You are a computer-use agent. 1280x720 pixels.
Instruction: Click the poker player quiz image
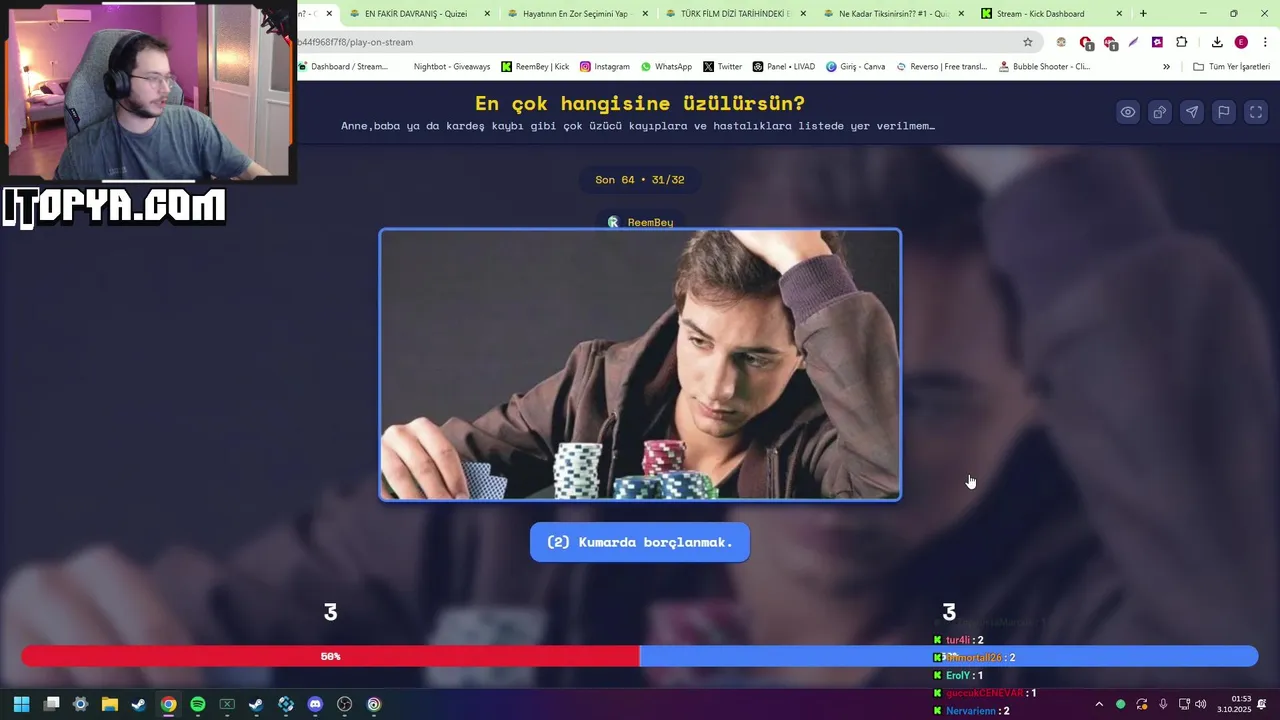click(x=640, y=365)
